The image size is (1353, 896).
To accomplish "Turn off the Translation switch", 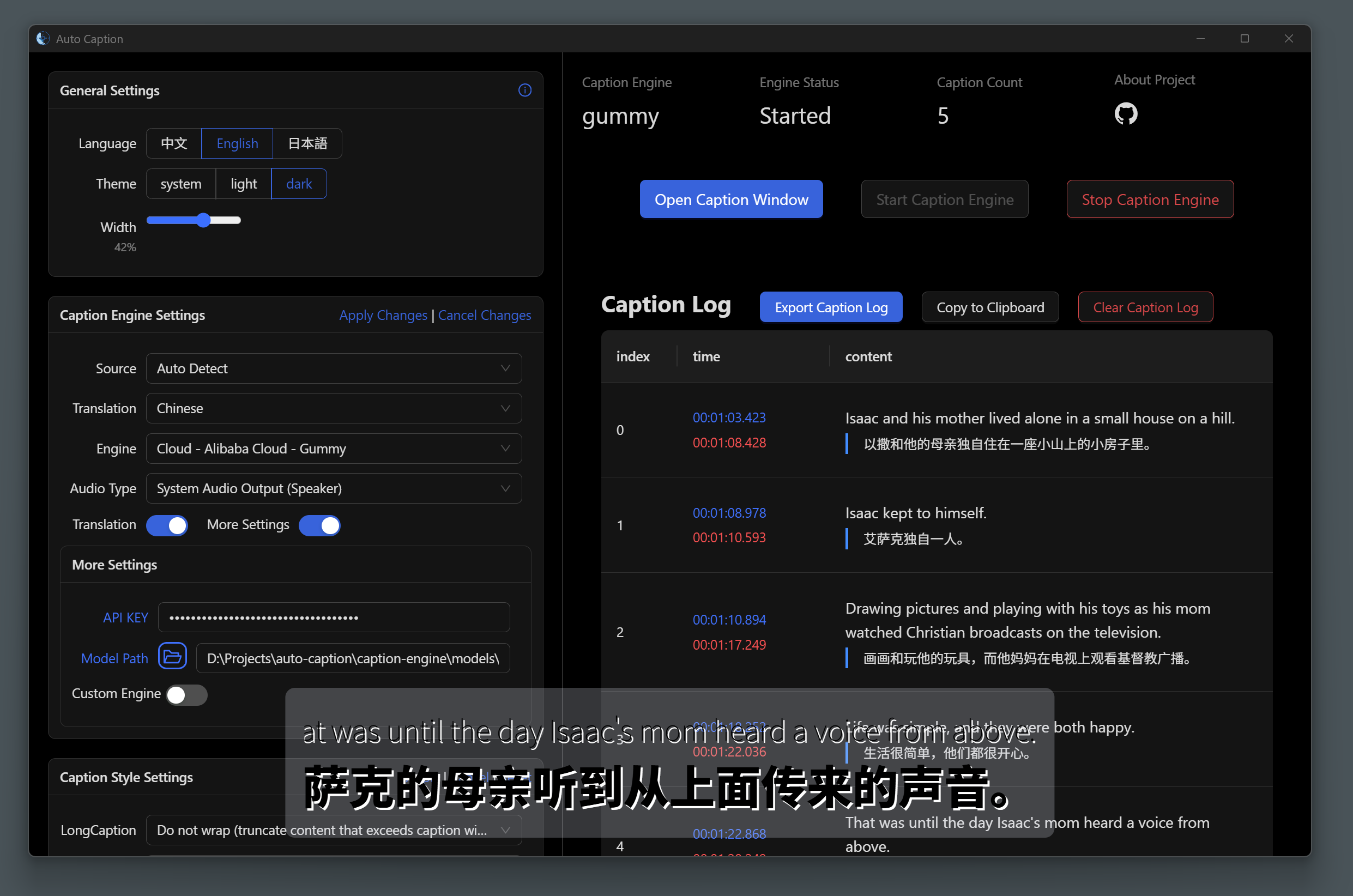I will coord(167,525).
